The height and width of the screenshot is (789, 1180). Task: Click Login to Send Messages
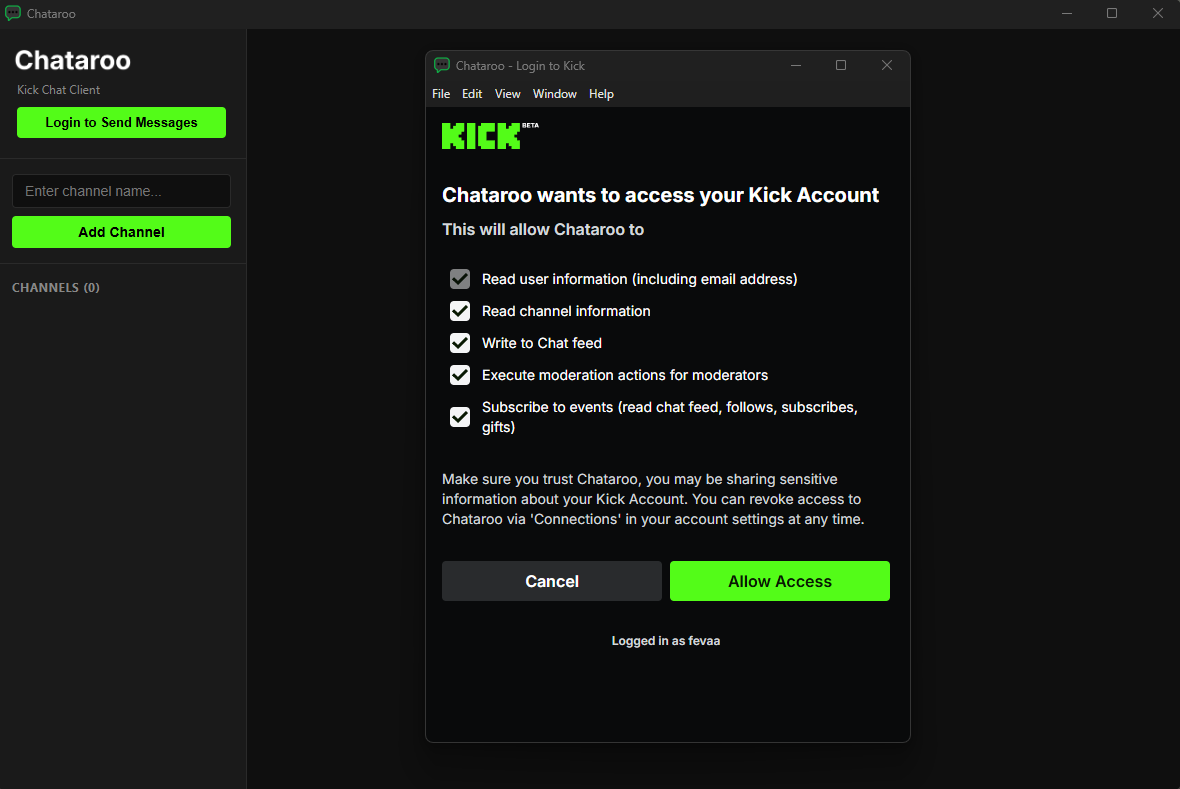pyautogui.click(x=121, y=122)
